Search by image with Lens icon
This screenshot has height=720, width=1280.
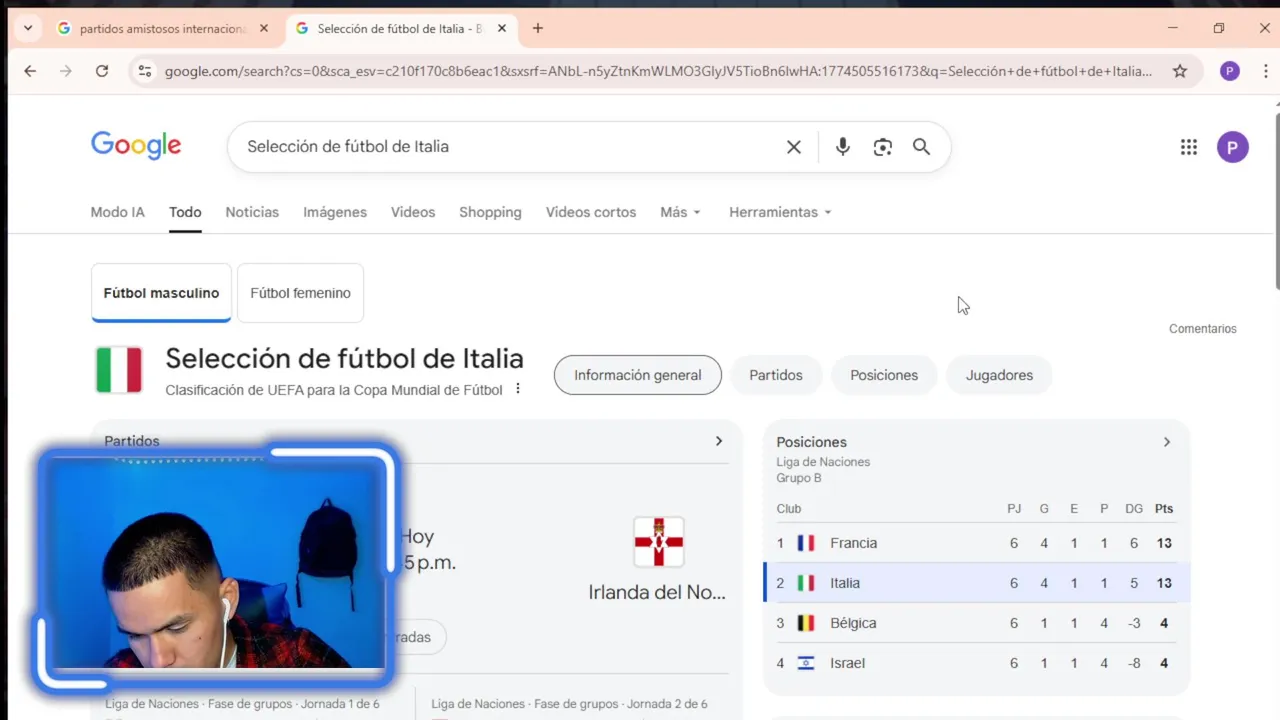click(x=882, y=147)
